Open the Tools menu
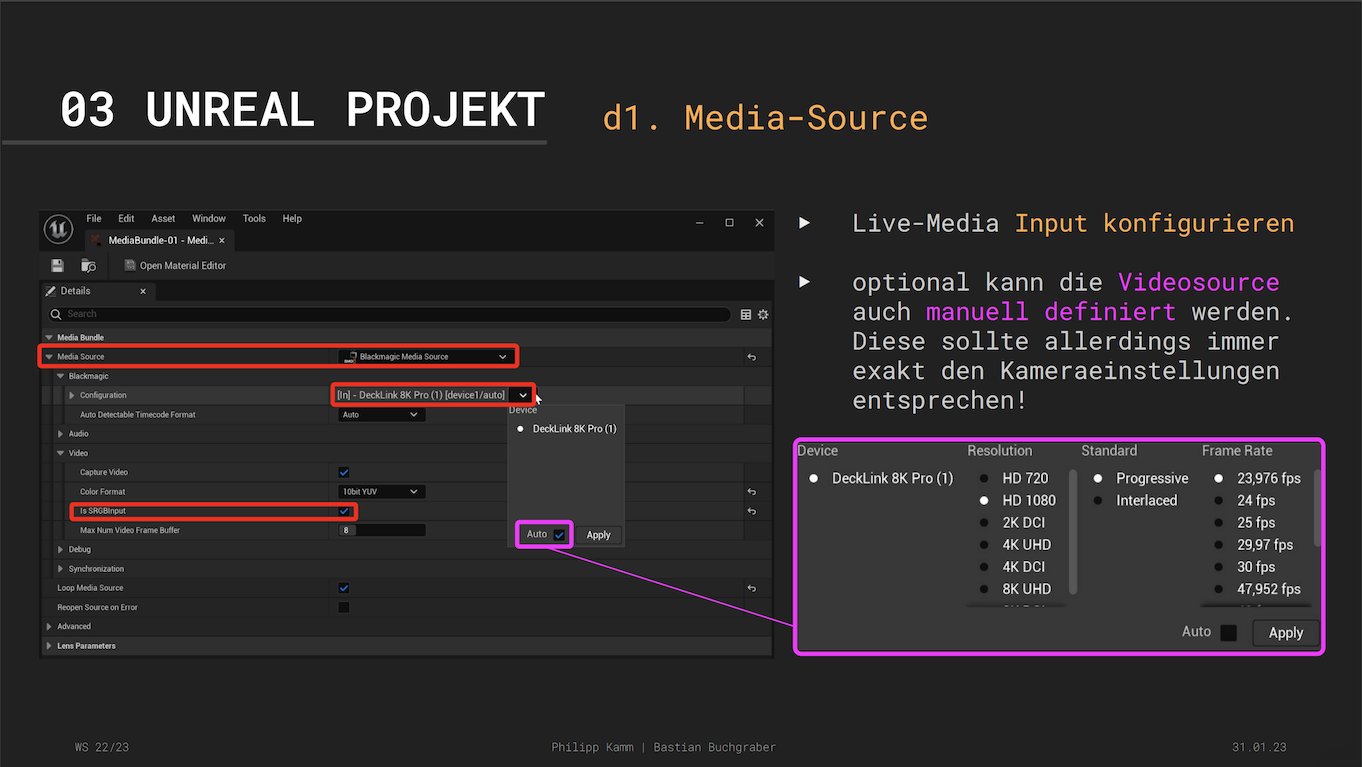1362x767 pixels. tap(254, 219)
